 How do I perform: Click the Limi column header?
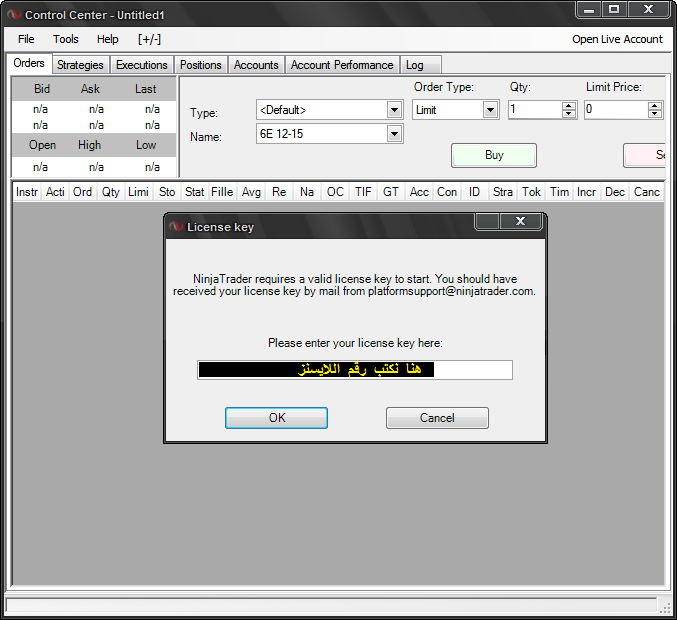139,192
